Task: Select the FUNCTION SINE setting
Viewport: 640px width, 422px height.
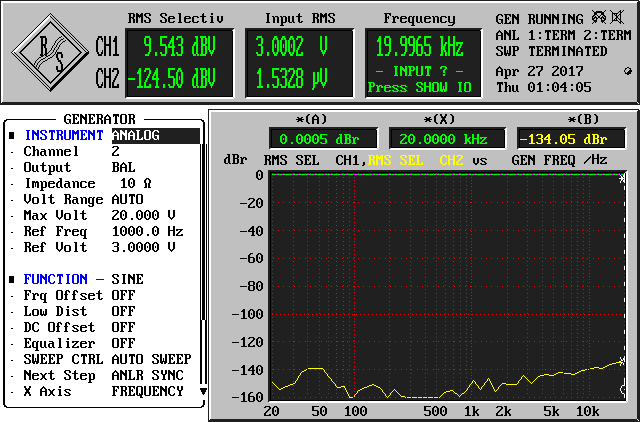Action: point(127,279)
